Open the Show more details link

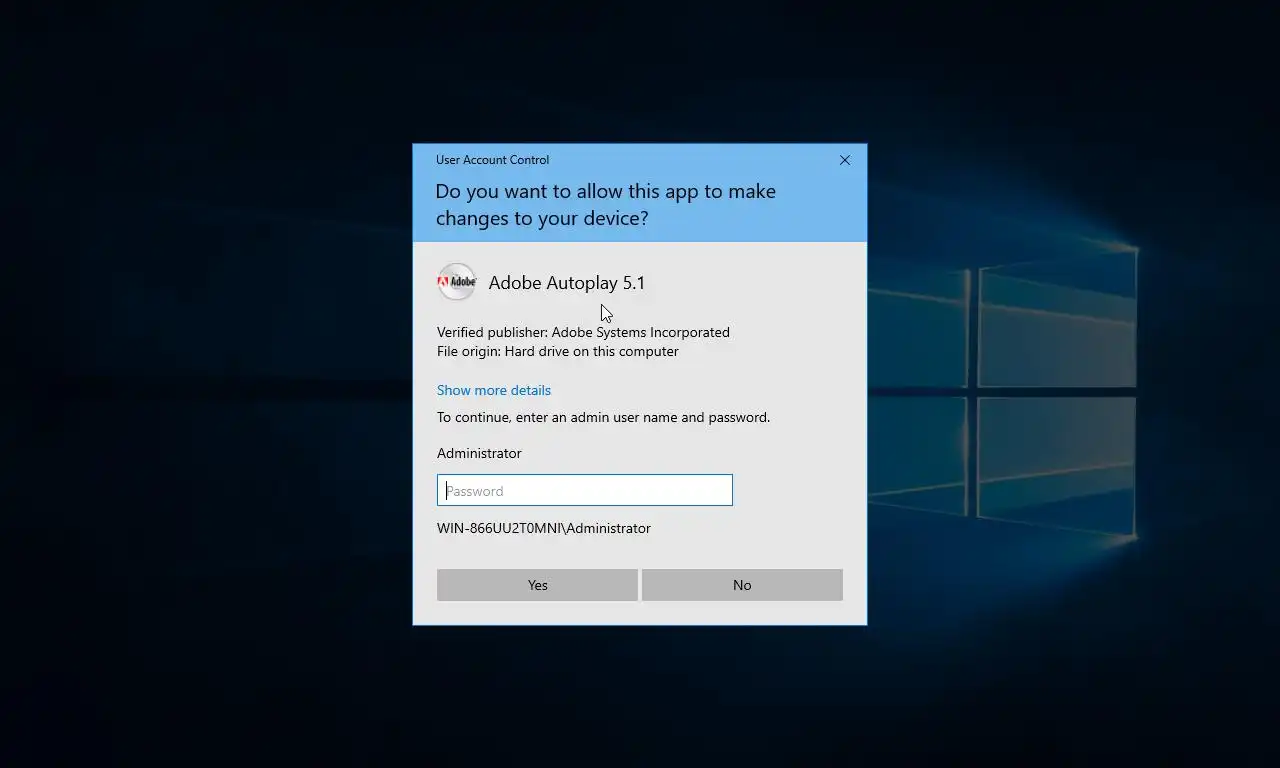494,390
